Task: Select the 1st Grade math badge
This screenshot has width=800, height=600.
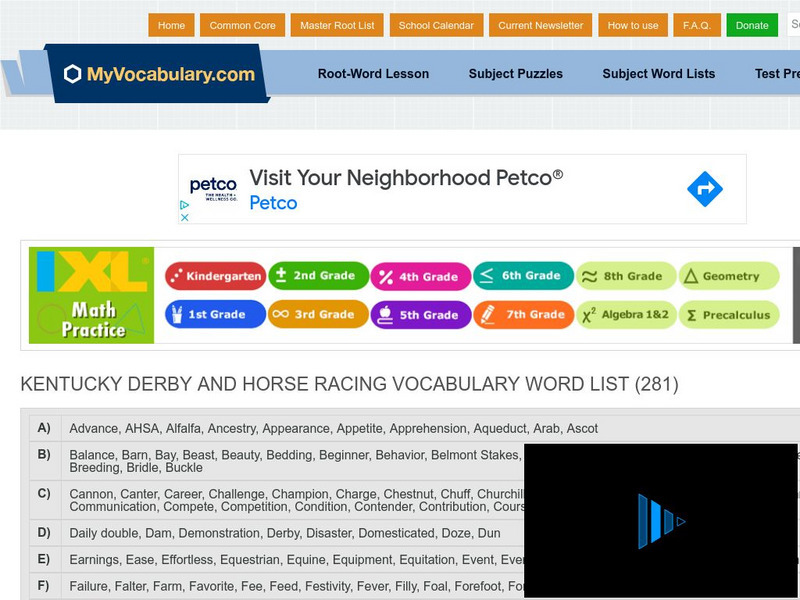Action: coord(215,314)
